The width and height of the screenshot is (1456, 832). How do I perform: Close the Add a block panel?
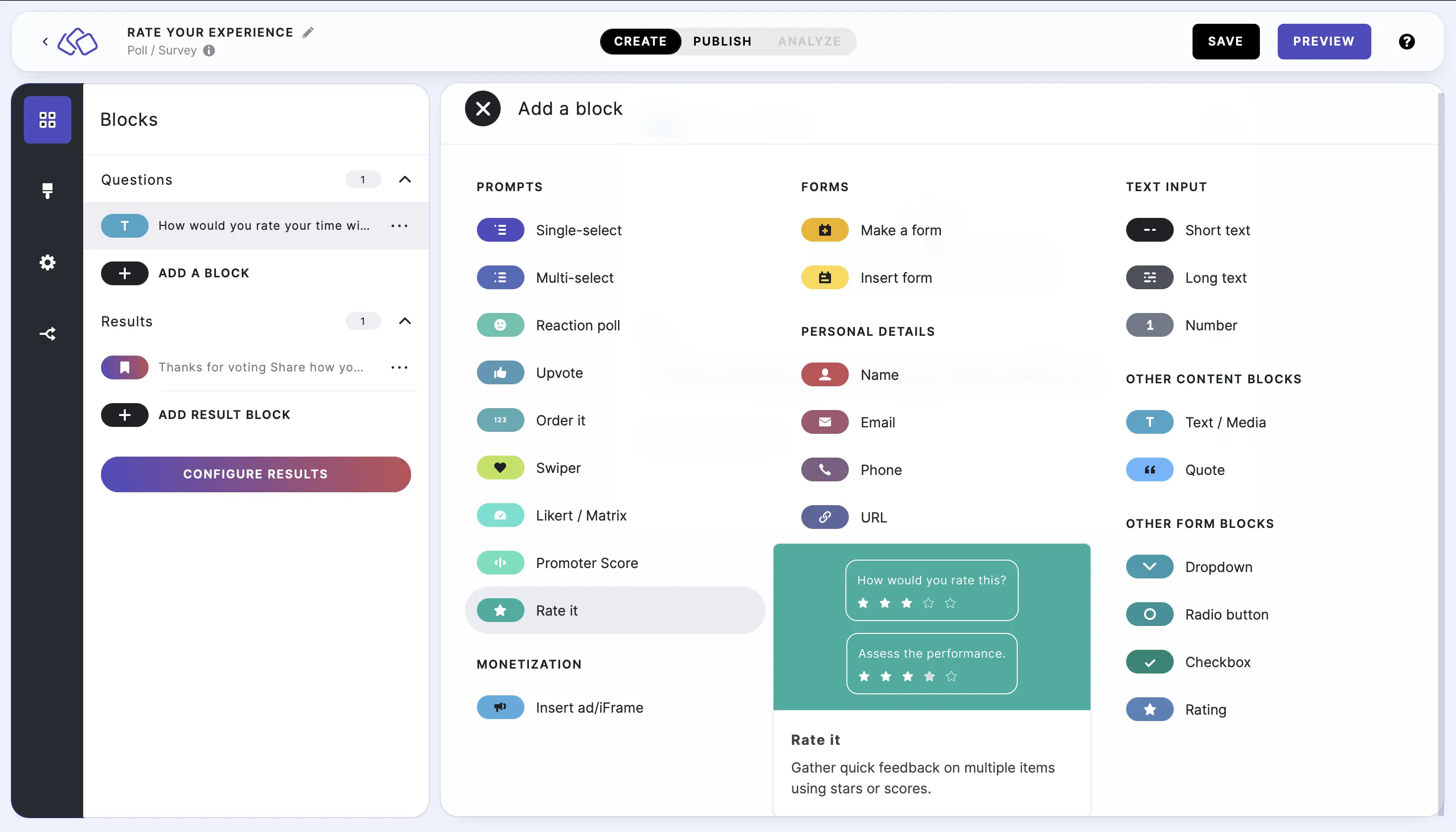(x=483, y=108)
